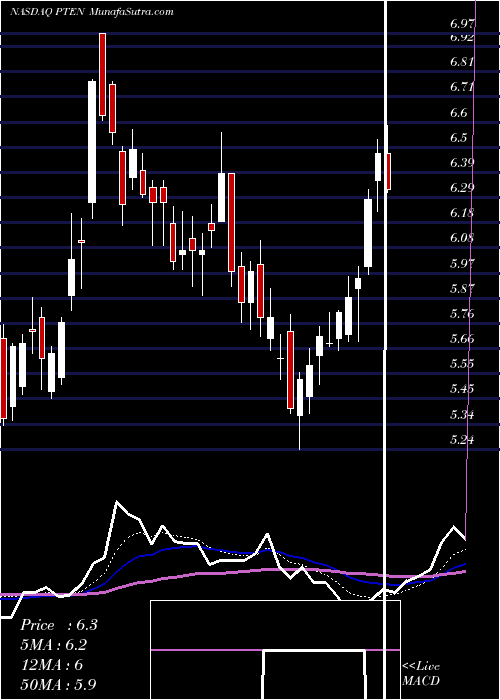Click the tallest white candle near 6.71
Viewport: 500px width, 700px height.
tap(92, 142)
